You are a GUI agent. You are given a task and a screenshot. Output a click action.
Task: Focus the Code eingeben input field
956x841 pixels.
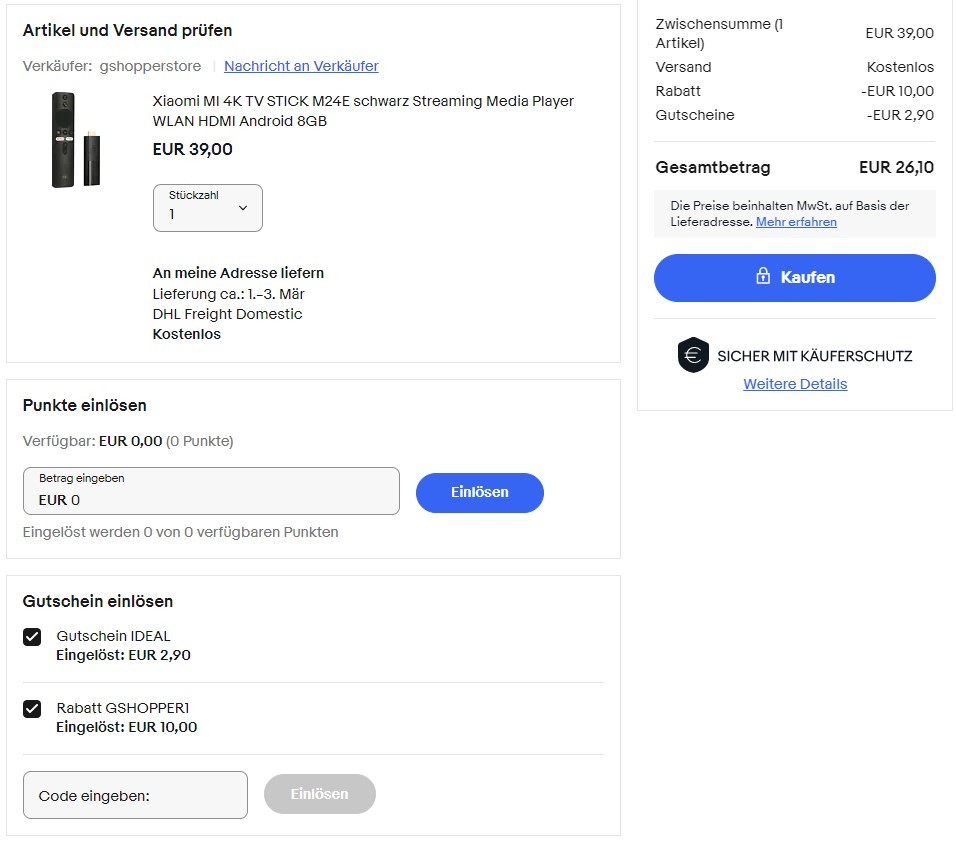pos(135,795)
